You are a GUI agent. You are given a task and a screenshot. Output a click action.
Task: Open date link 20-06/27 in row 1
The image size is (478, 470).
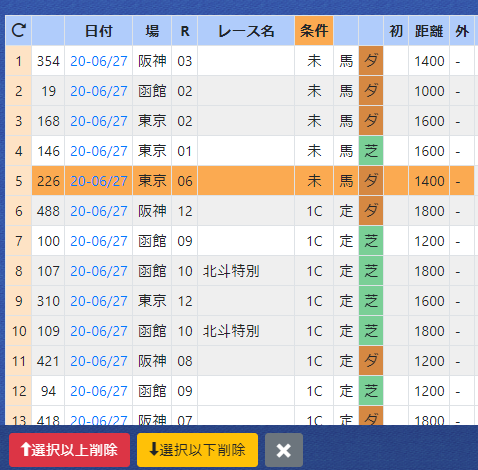pos(99,61)
